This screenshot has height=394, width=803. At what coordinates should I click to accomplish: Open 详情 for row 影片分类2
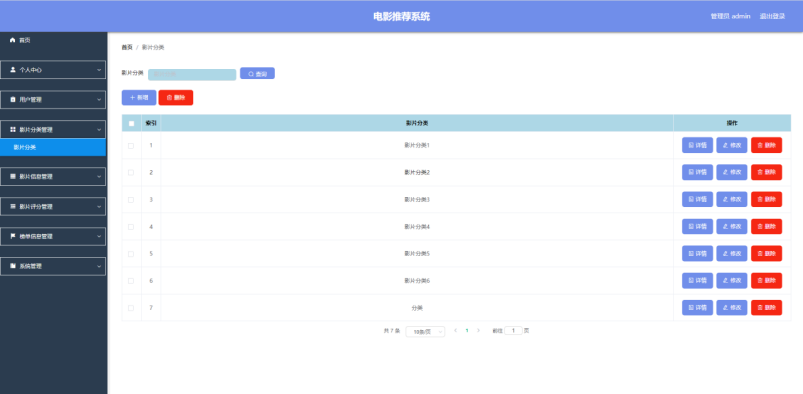[697, 172]
